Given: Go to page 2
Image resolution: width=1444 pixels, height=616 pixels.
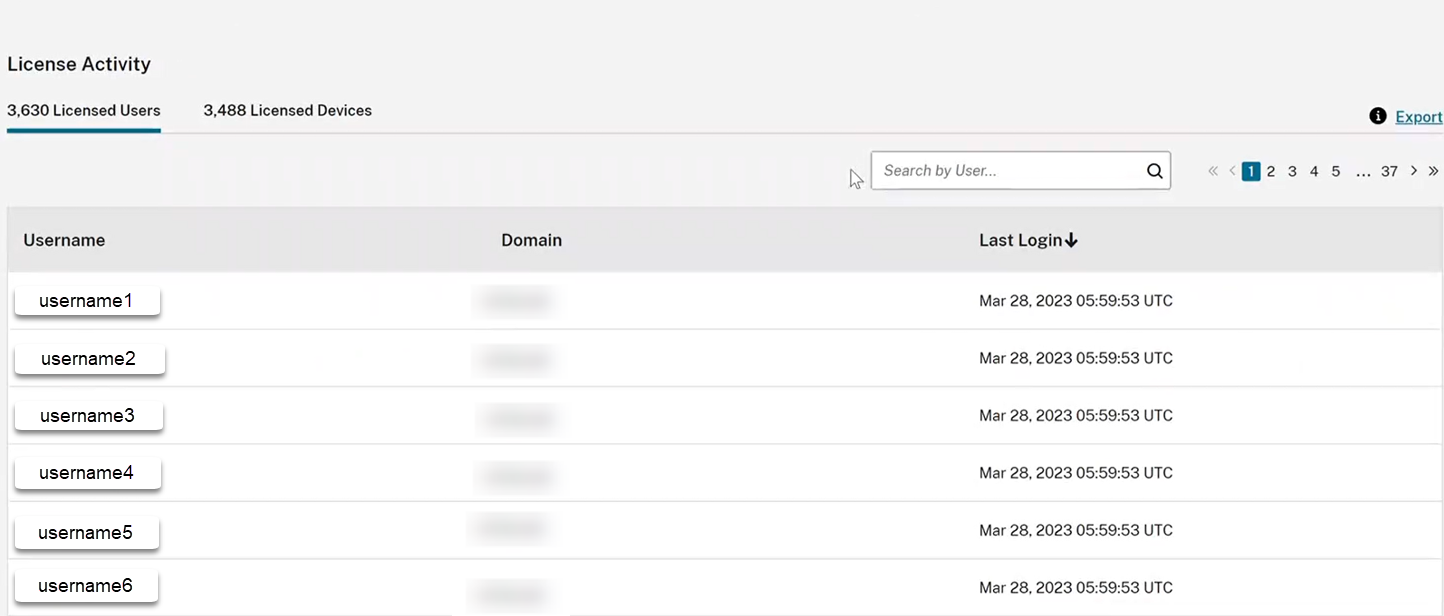Looking at the screenshot, I should [1271, 171].
